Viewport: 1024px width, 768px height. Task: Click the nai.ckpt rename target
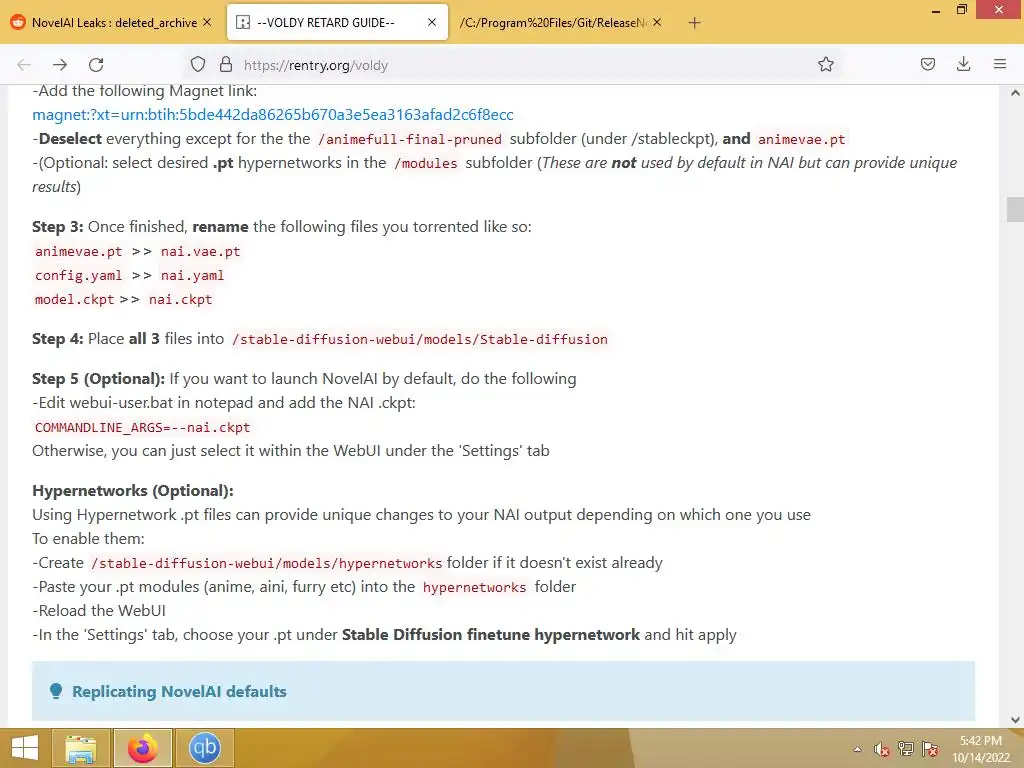(180, 300)
